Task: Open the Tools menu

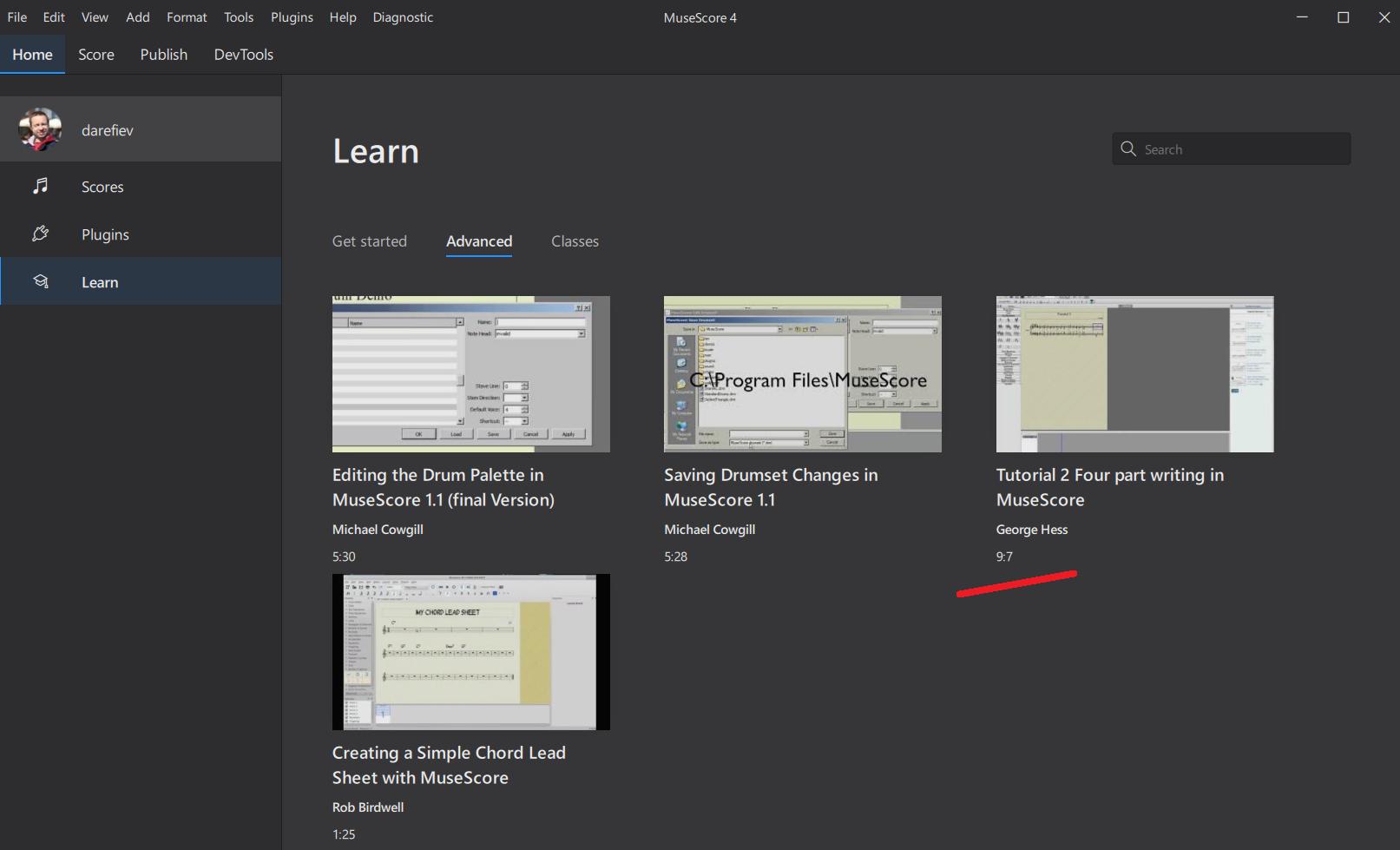Action: tap(239, 16)
